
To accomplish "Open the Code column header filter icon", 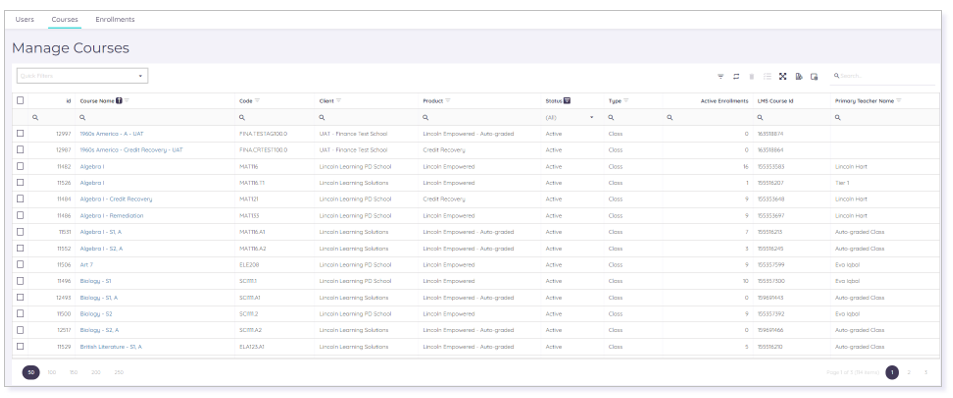I will pyautogui.click(x=257, y=101).
